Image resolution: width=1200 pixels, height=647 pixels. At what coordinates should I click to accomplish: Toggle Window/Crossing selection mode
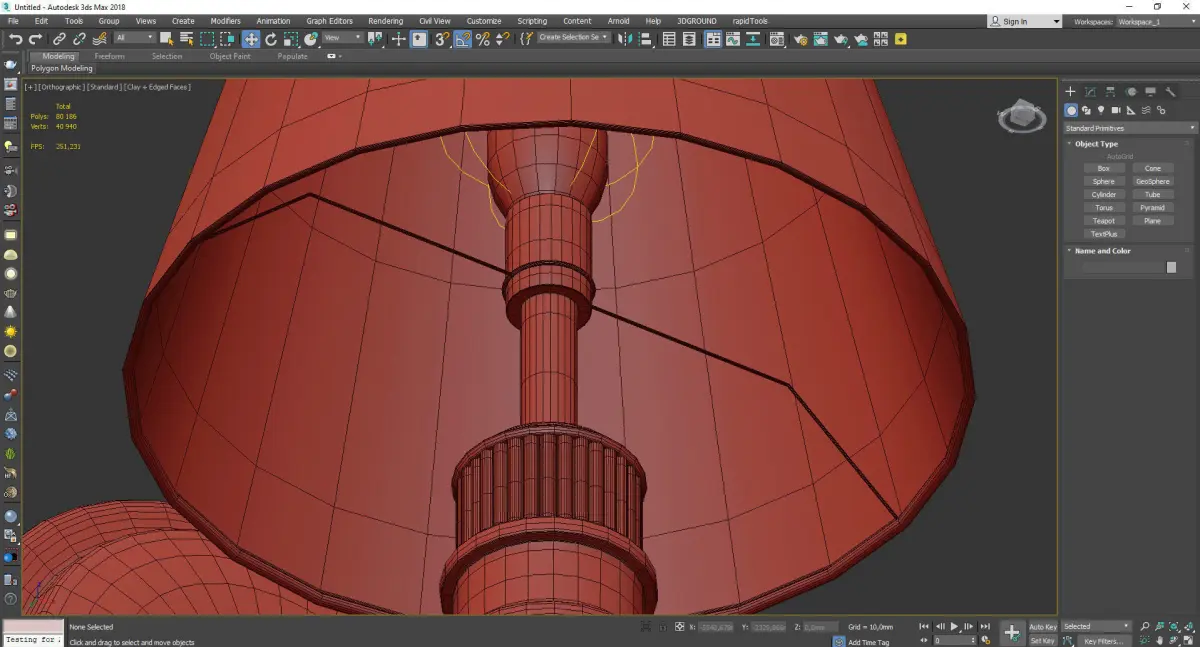pos(228,40)
